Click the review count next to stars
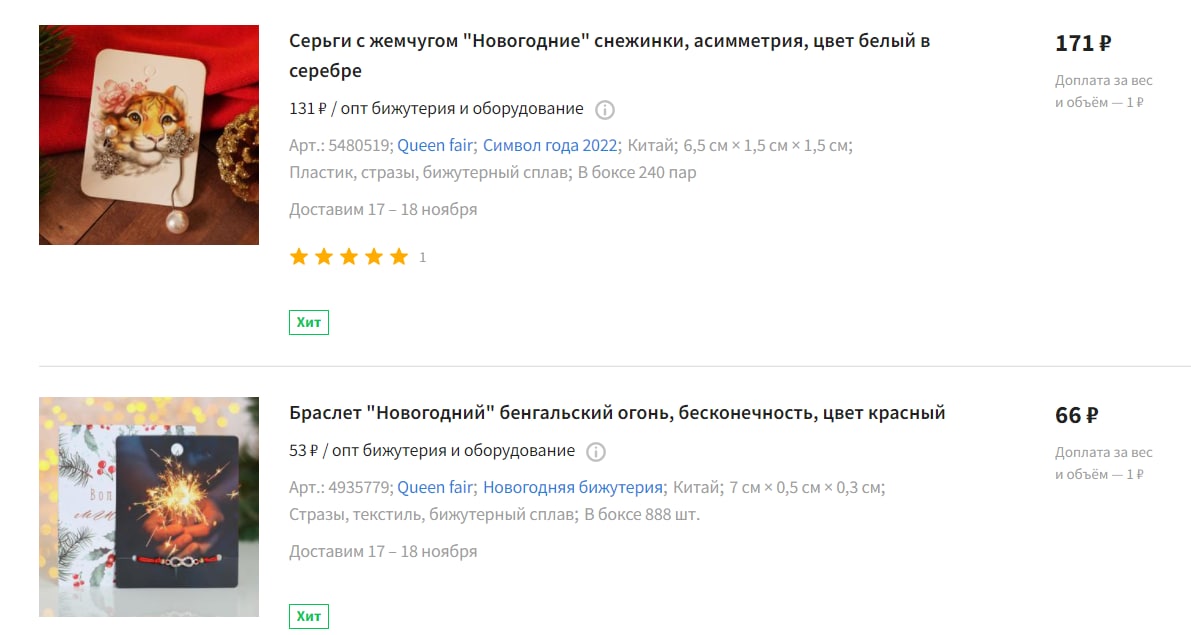The height and width of the screenshot is (635, 1191). tap(422, 257)
